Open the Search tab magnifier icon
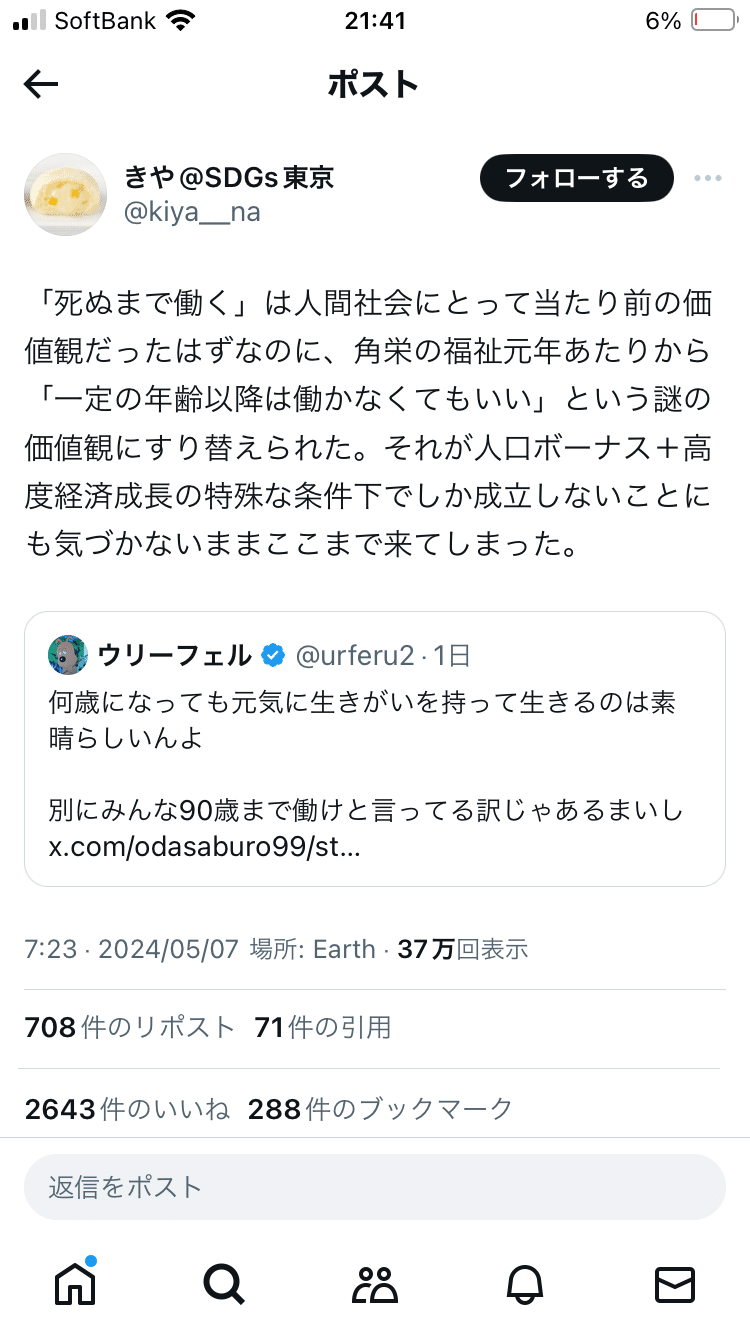The height and width of the screenshot is (1334, 750). coord(224,1283)
